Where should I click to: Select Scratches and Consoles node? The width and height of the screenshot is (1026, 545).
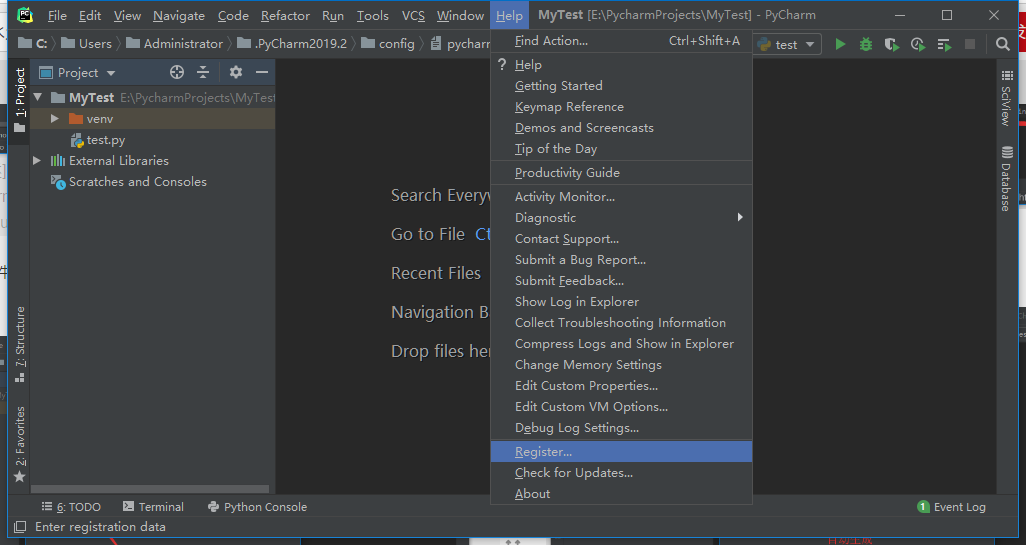(129, 181)
